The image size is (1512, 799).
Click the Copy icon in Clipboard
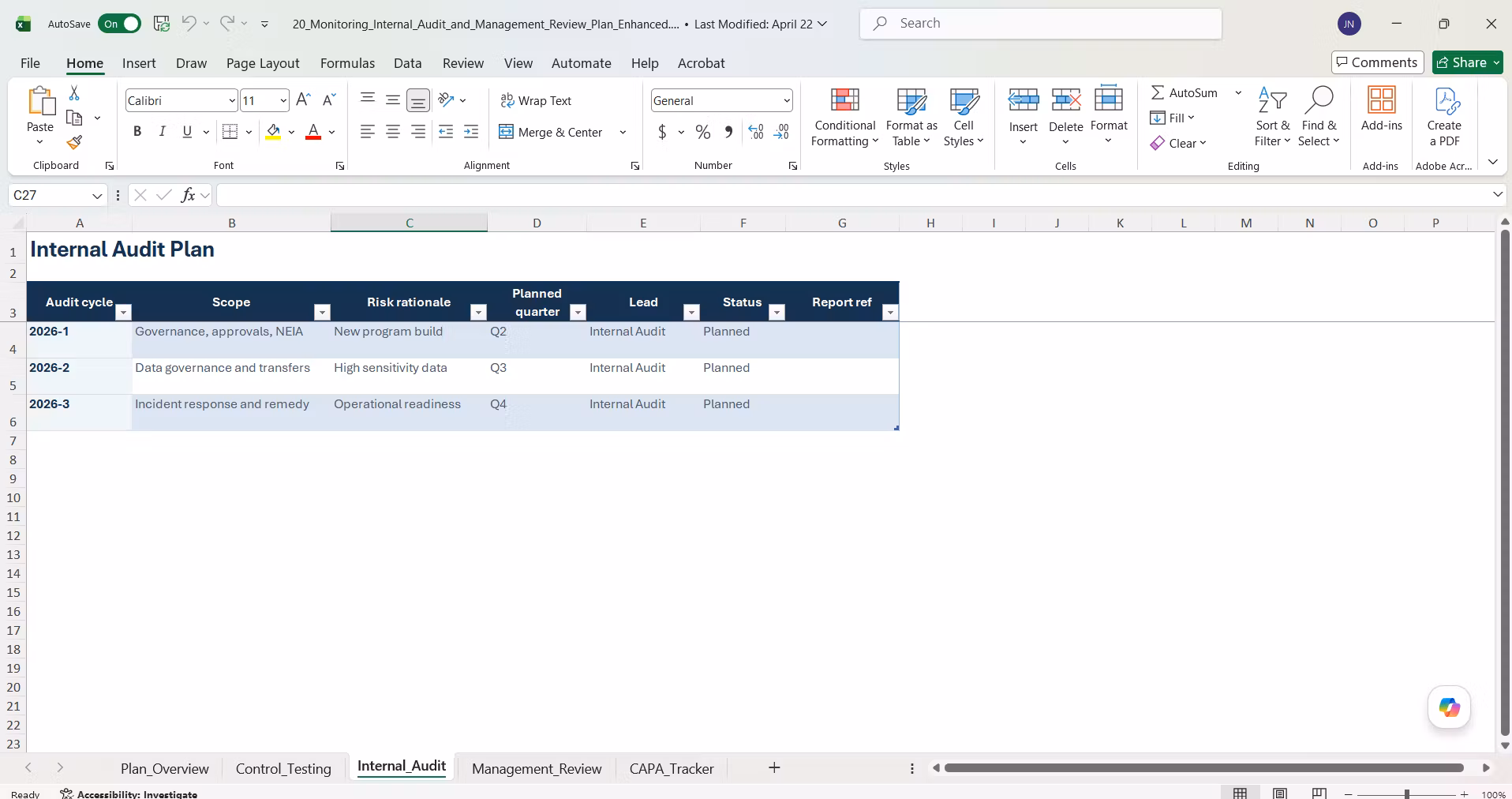point(74,118)
